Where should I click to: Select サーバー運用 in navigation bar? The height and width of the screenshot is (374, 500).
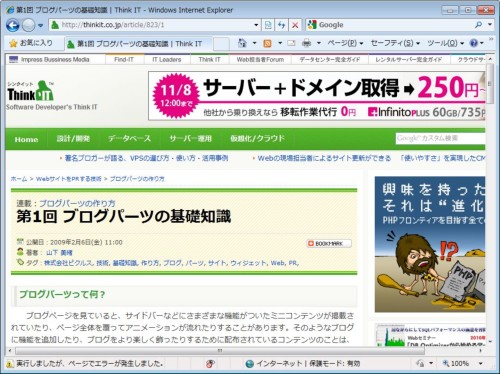coord(191,139)
